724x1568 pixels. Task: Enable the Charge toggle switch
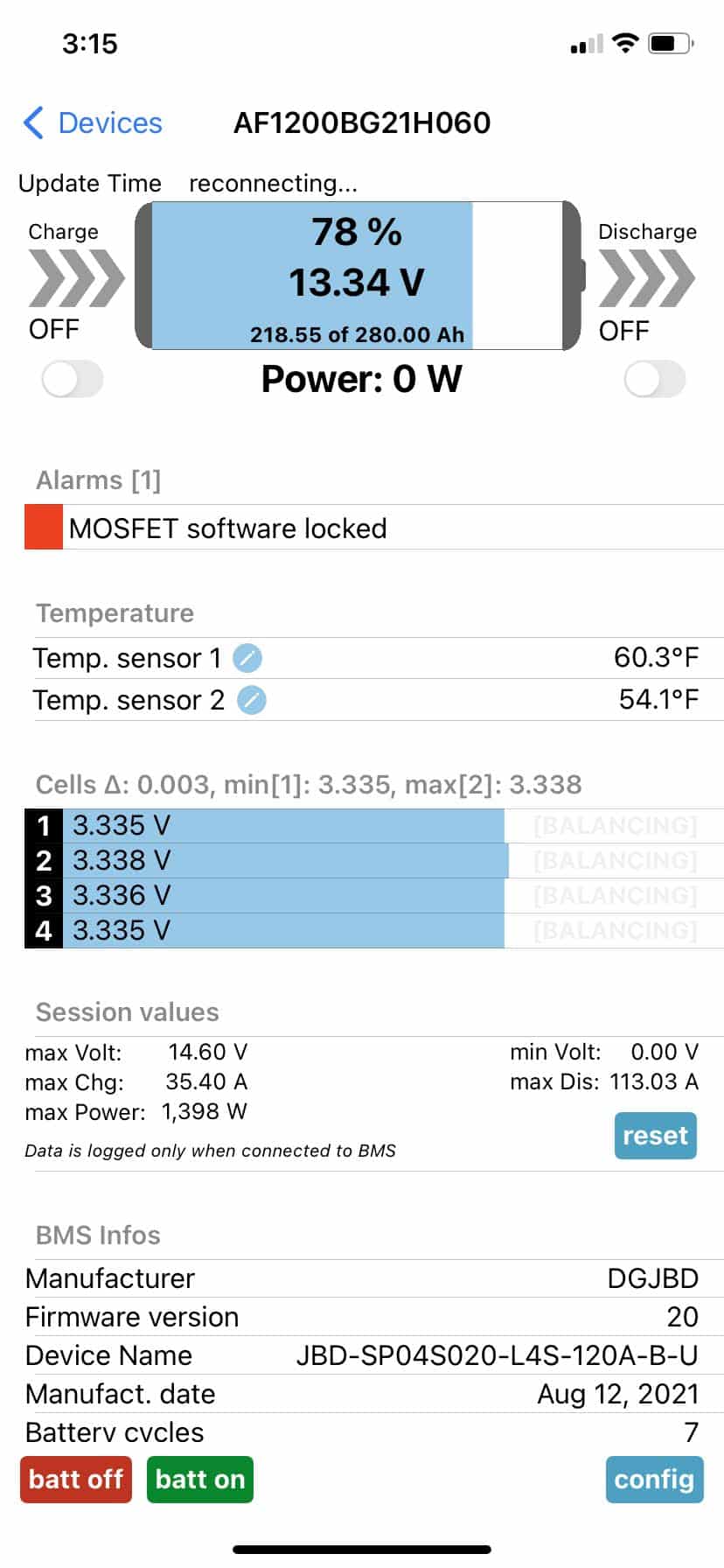(73, 380)
